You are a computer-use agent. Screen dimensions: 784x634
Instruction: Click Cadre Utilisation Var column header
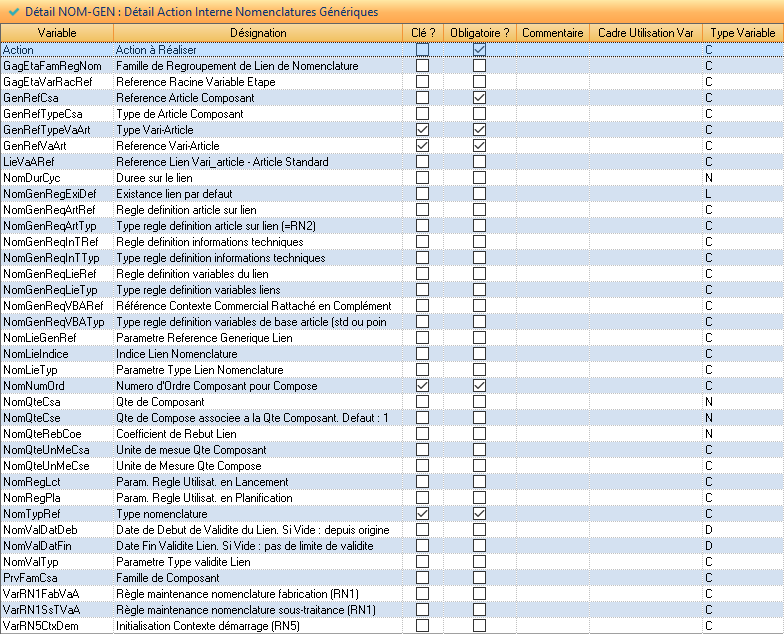(645, 33)
